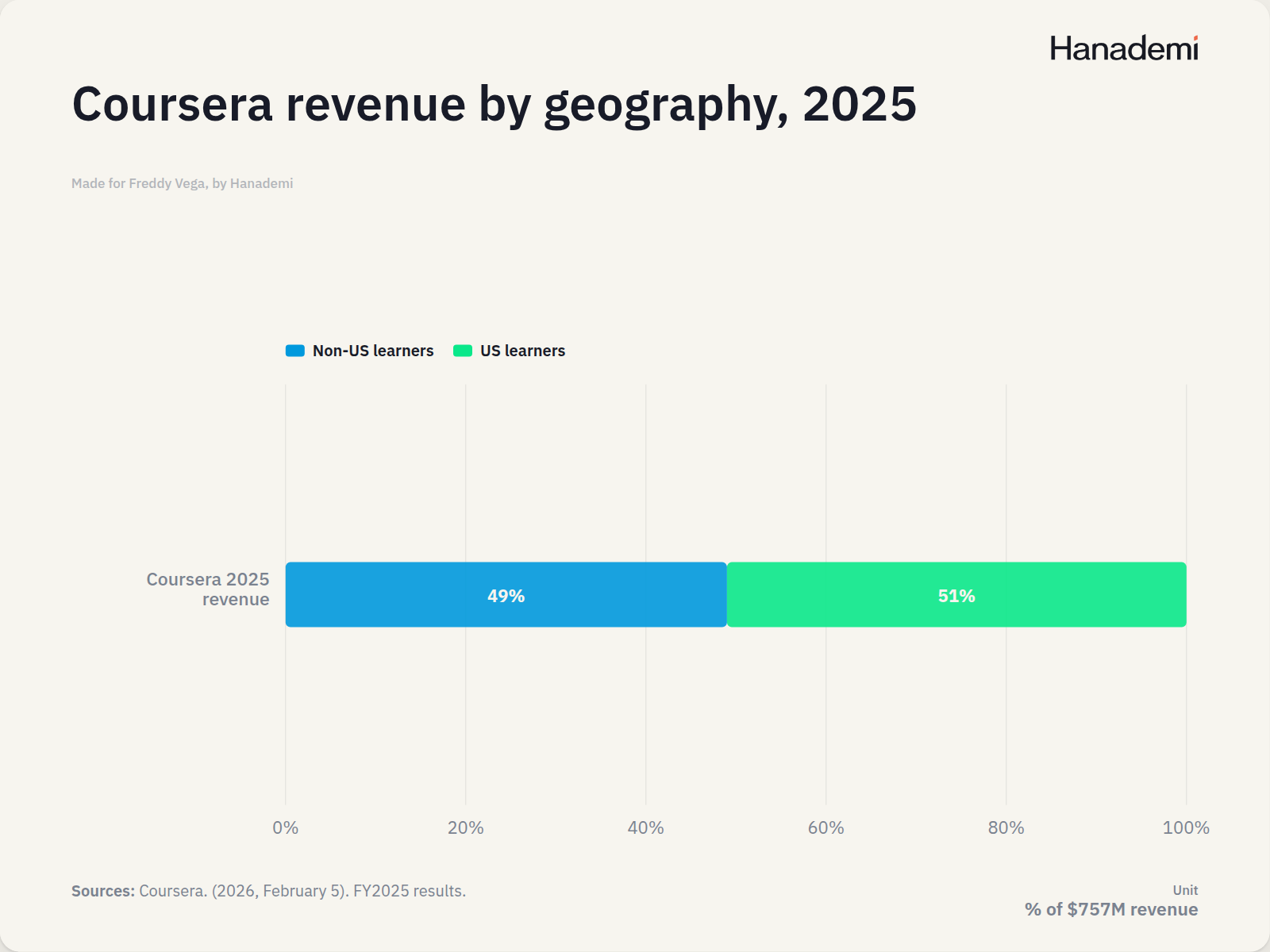Screen dimensions: 1270x952
Task: Click the 'Made for Freddy Vega' subtitle
Action: coord(183,183)
